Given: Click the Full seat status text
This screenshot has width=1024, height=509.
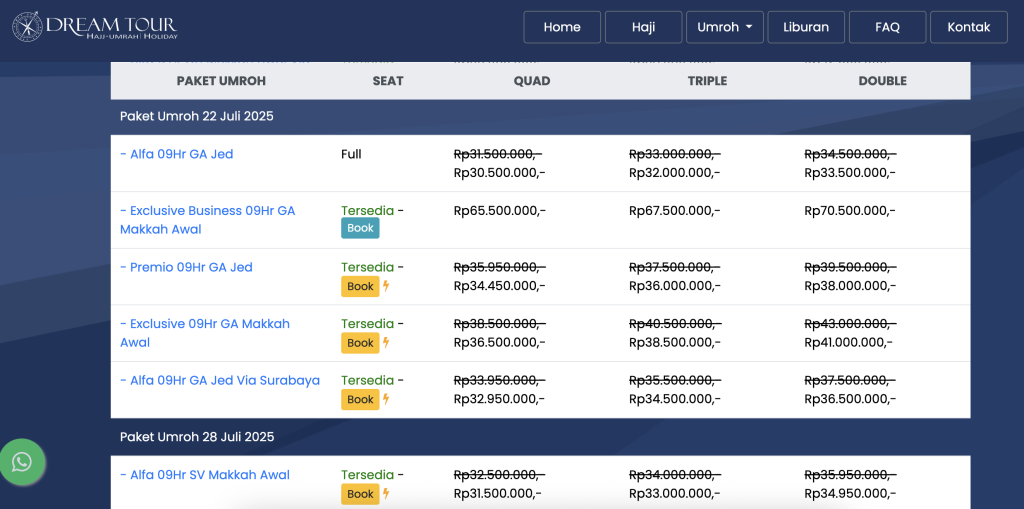Looking at the screenshot, I should [x=351, y=154].
